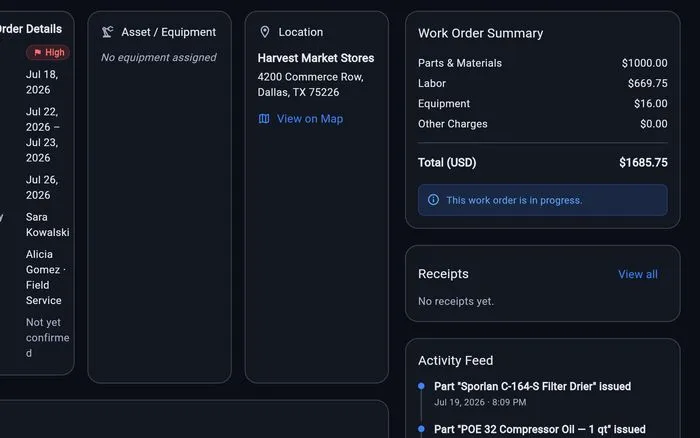Click the Location pin icon
The height and width of the screenshot is (438, 700).
click(265, 32)
